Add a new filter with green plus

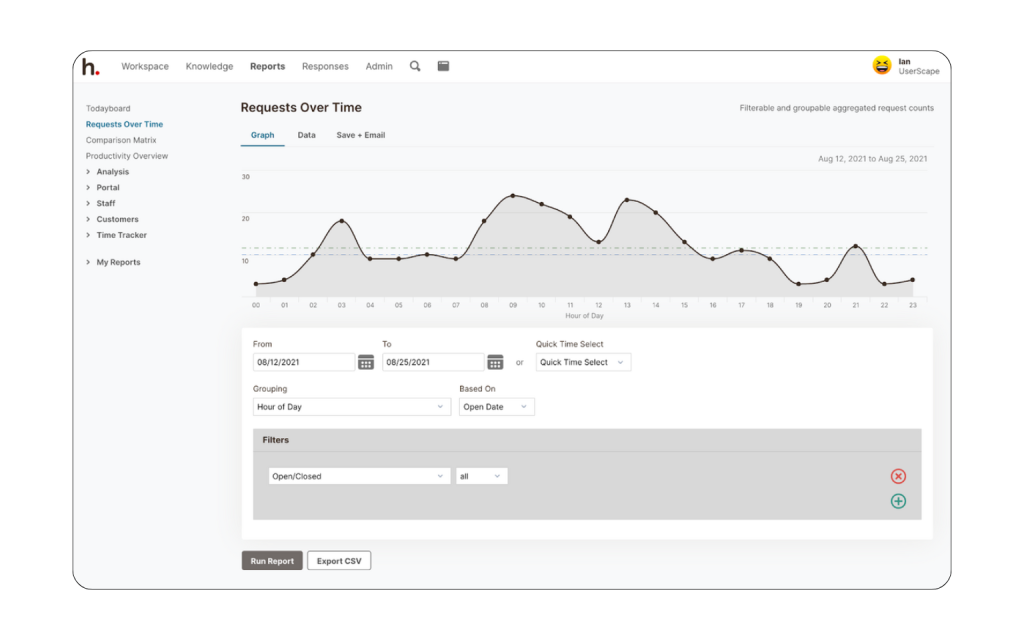pyautogui.click(x=898, y=501)
